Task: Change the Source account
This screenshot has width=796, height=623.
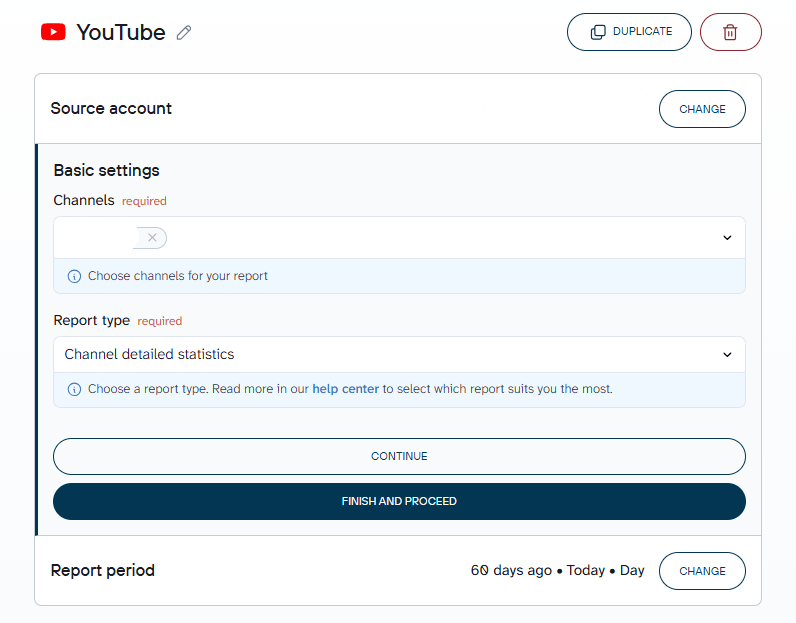Action: 702,109
